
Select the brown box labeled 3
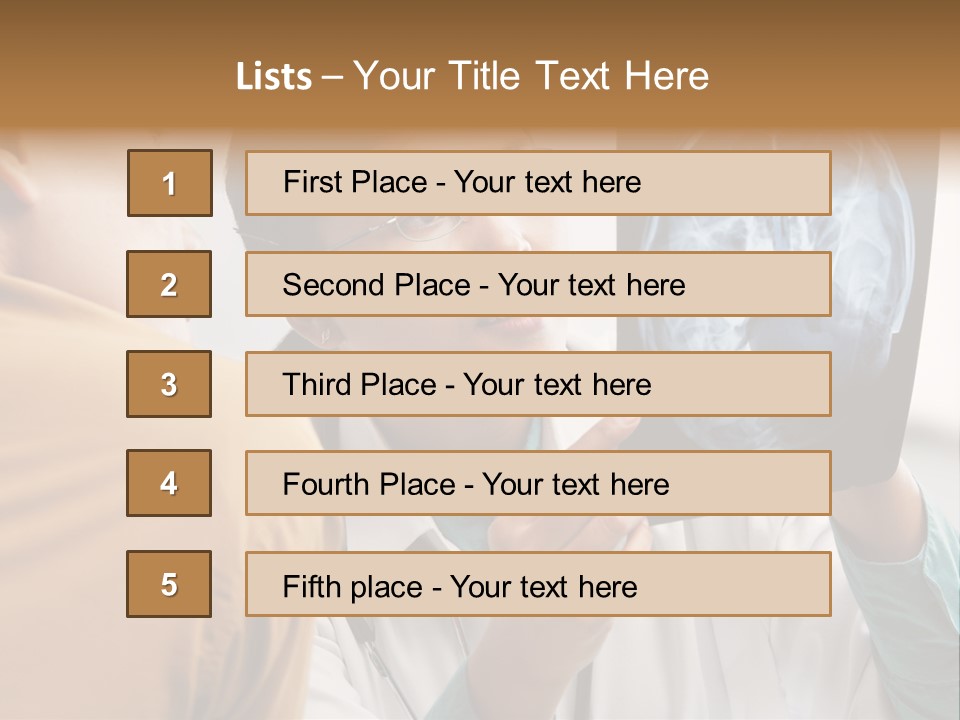(x=169, y=384)
